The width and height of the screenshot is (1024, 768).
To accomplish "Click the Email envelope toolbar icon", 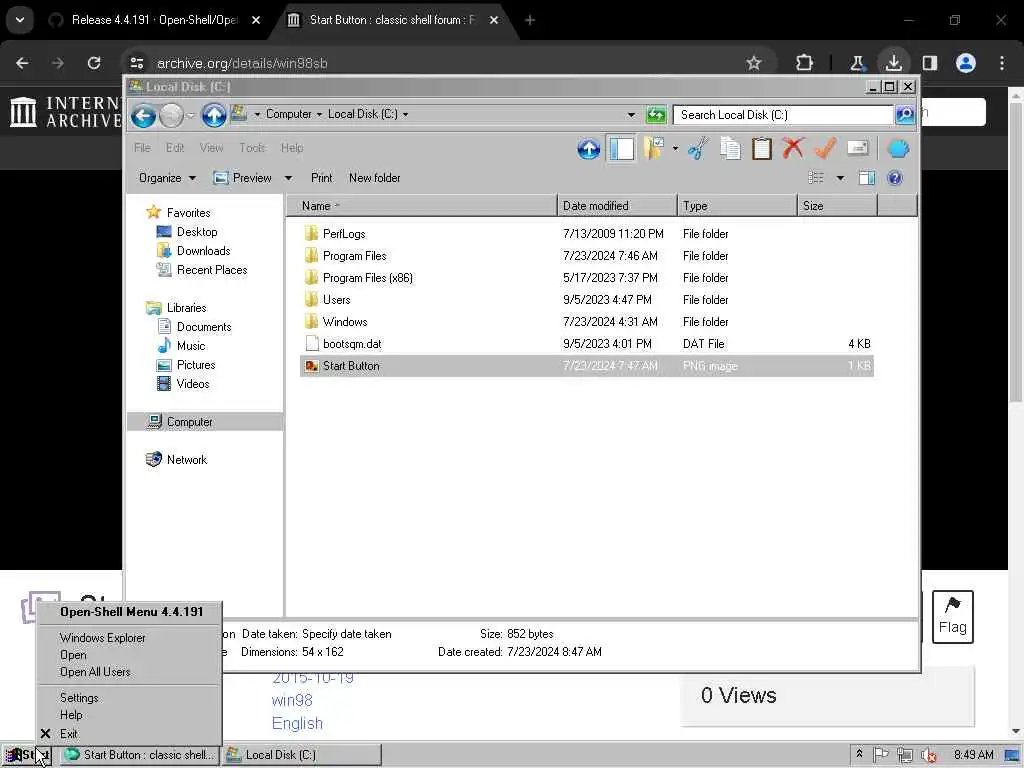I will pyautogui.click(x=857, y=148).
